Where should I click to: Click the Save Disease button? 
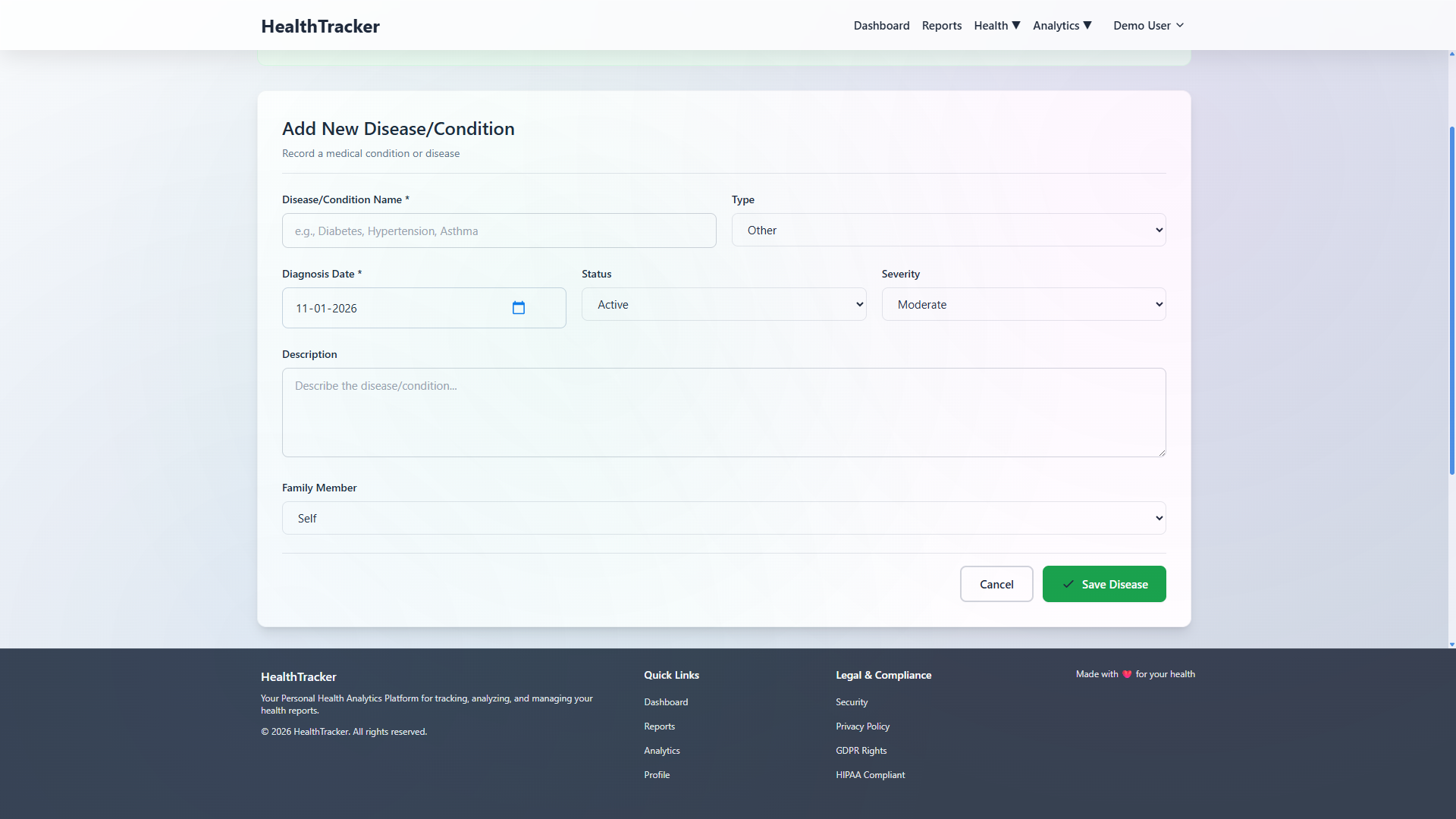[1103, 584]
